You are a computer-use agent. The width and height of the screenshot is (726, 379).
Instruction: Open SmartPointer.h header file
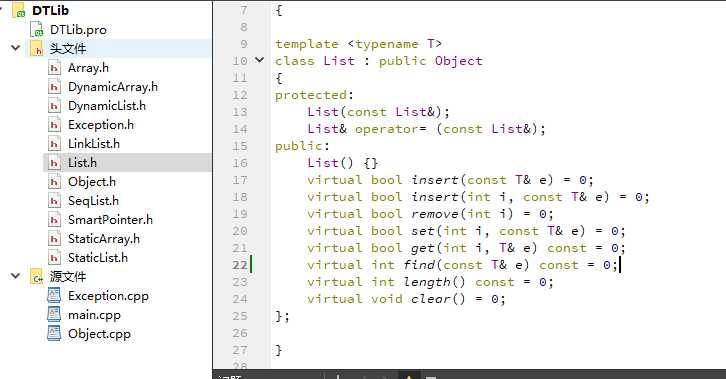tap(110, 220)
